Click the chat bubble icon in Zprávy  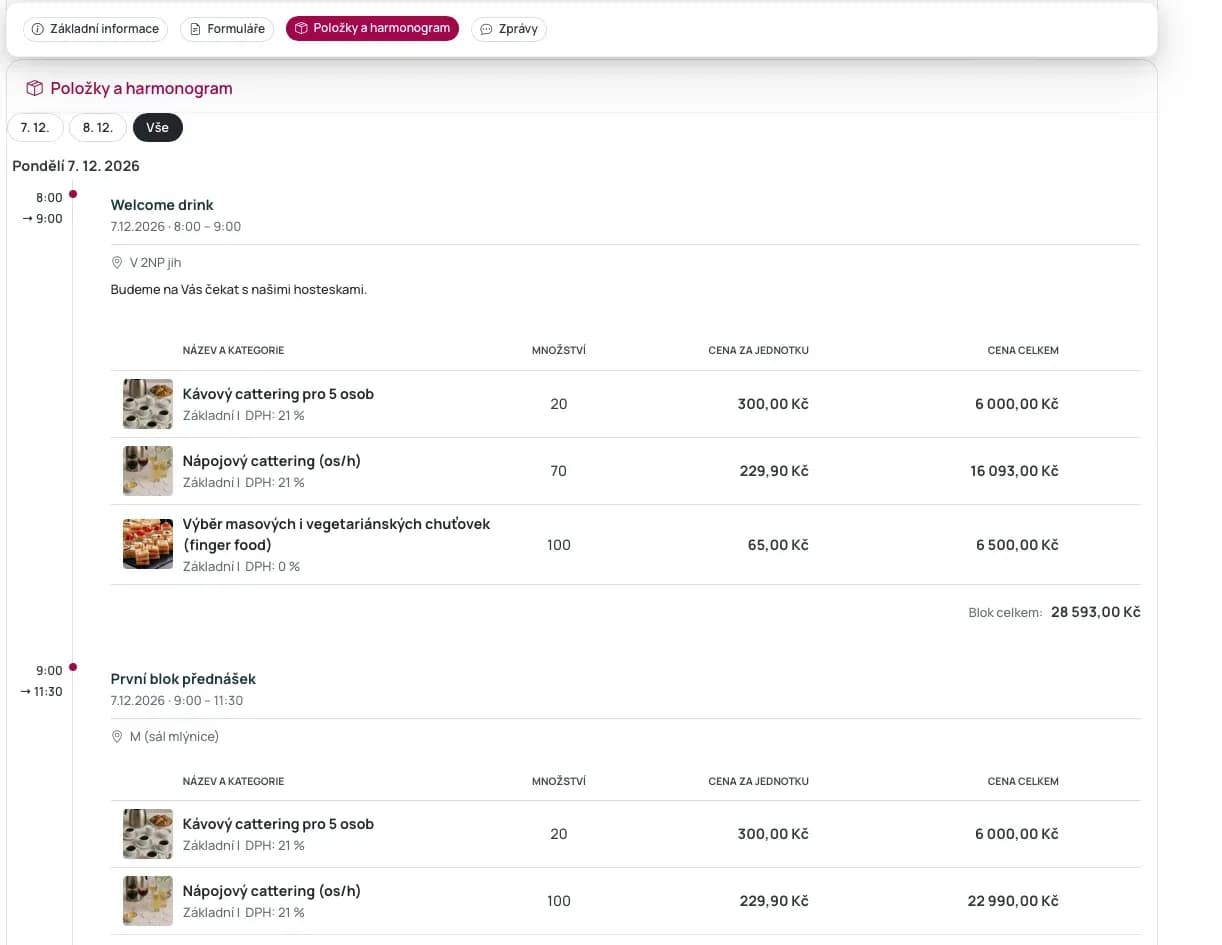point(486,29)
